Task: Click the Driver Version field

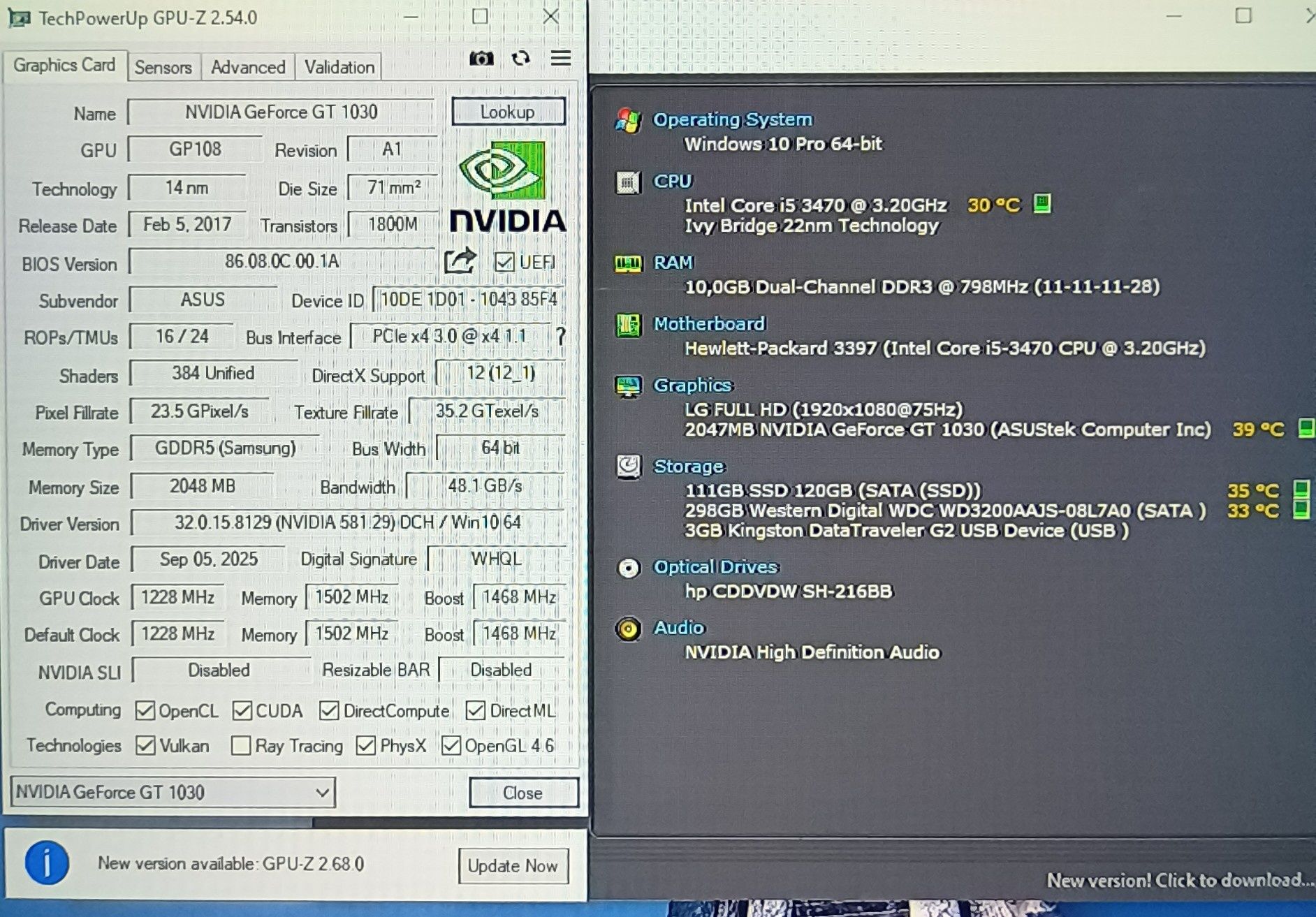Action: coord(347,522)
